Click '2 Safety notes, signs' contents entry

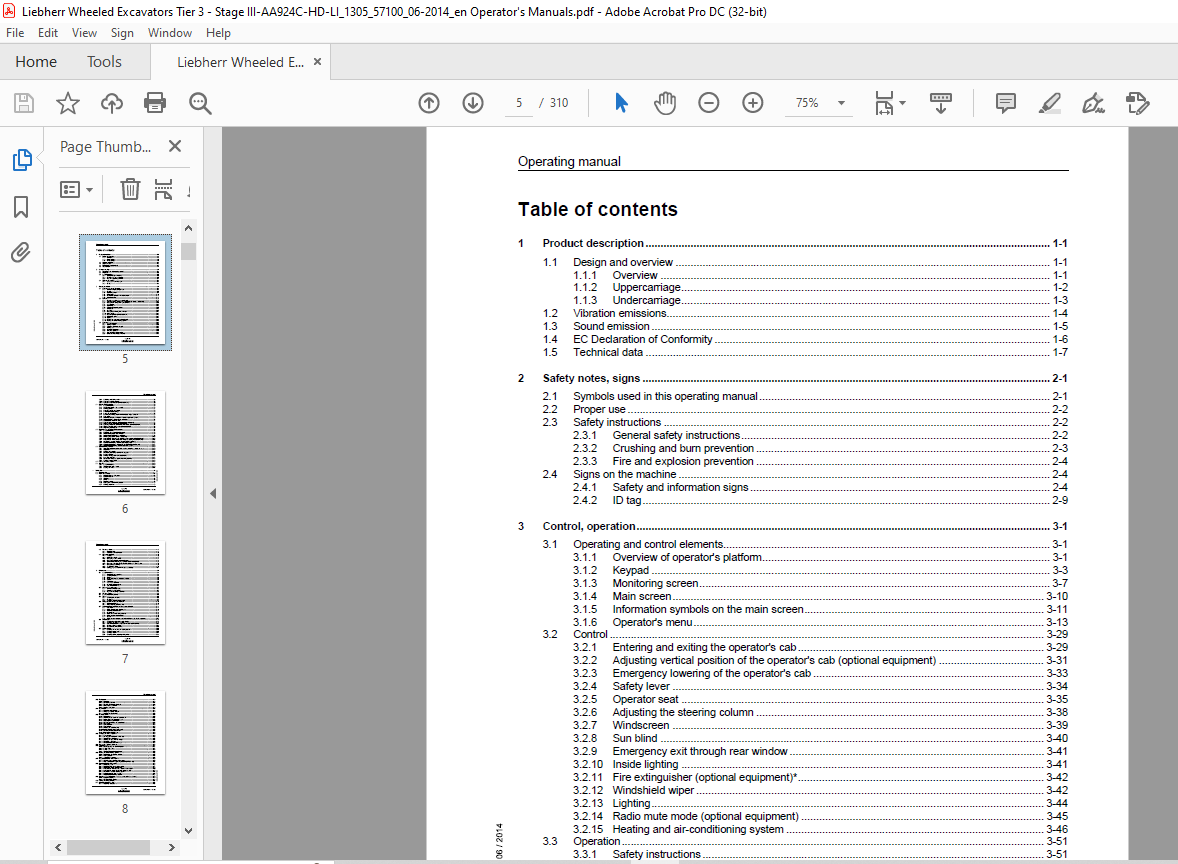point(793,378)
